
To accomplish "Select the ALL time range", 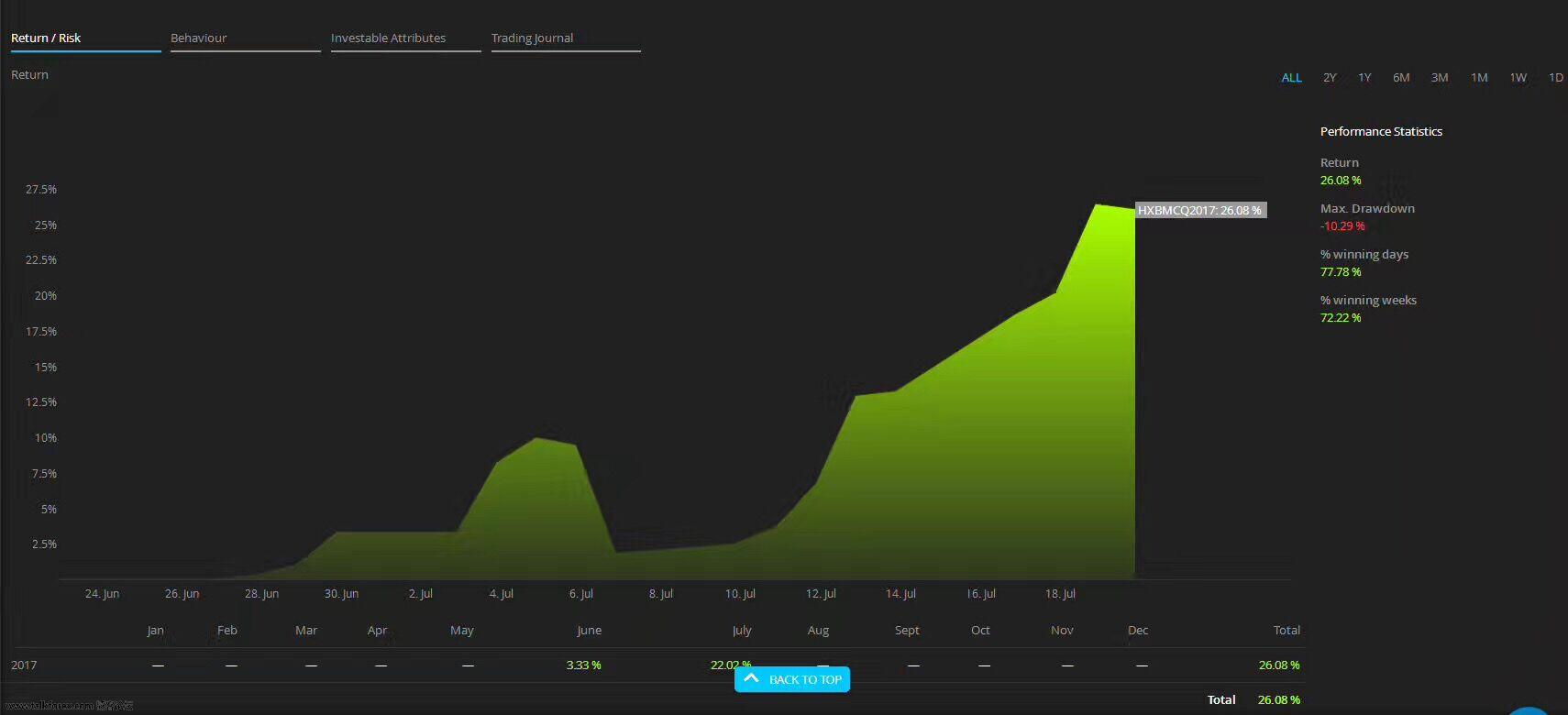I will click(1291, 78).
